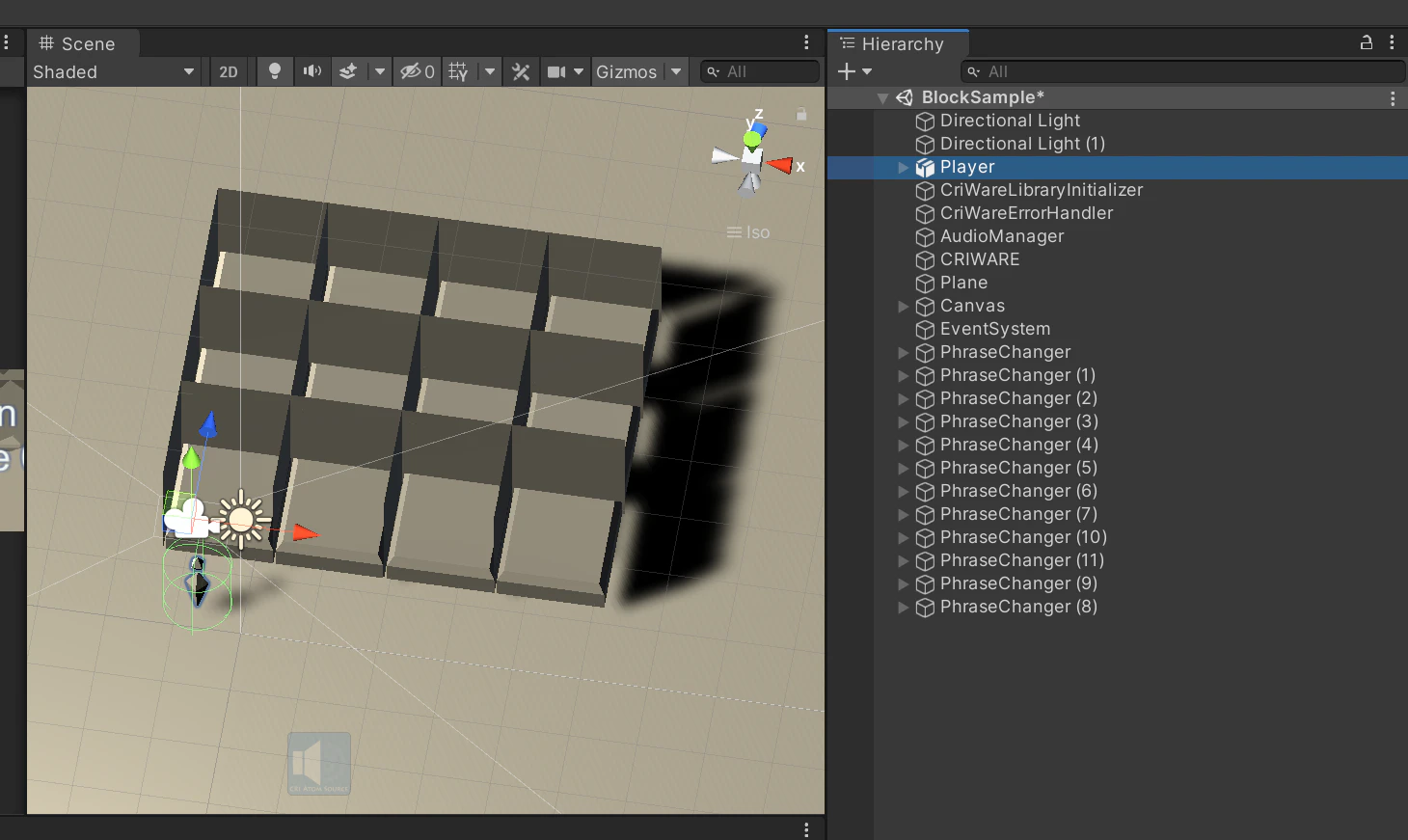Open grid settings dropdown arrow

click(490, 71)
